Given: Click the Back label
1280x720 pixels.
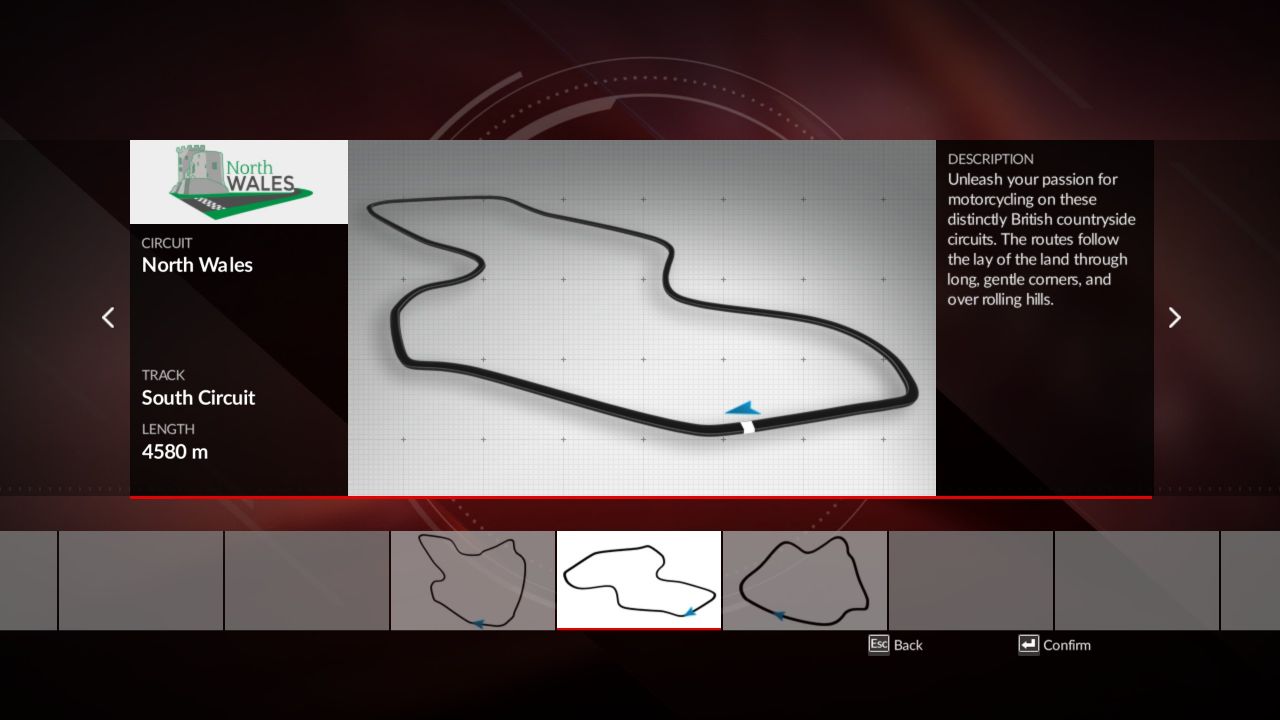Looking at the screenshot, I should tap(908, 645).
